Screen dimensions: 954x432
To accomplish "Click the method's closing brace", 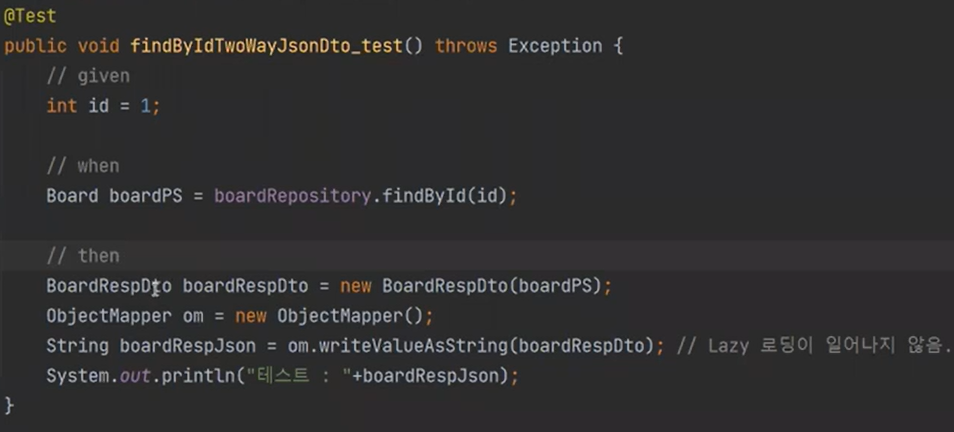I will 9,405.
